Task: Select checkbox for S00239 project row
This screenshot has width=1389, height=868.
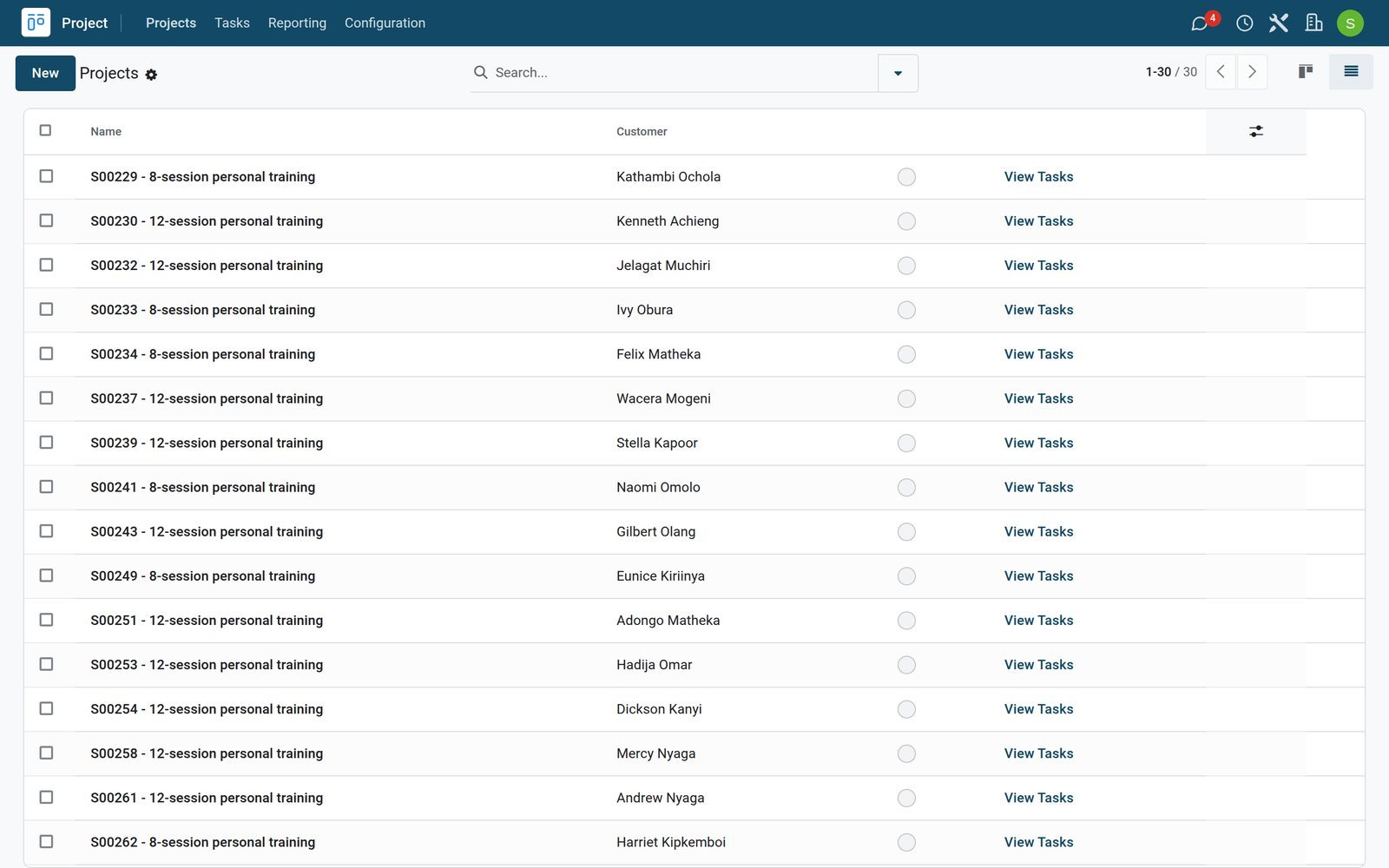Action: (46, 443)
